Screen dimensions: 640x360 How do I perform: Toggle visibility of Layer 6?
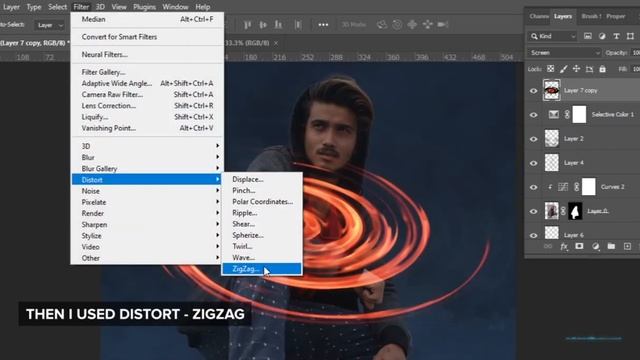click(x=533, y=235)
